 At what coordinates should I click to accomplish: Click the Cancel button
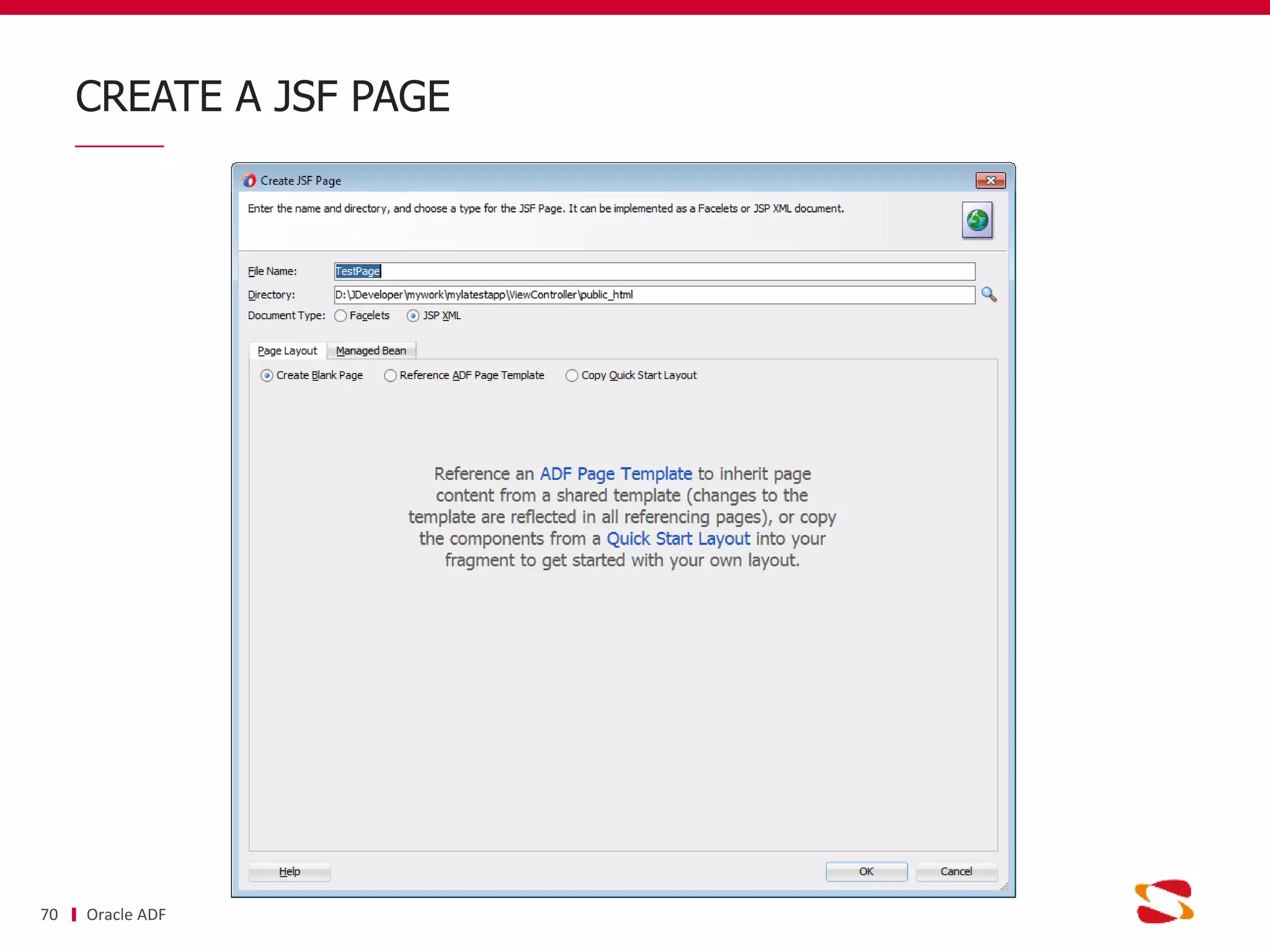click(956, 871)
